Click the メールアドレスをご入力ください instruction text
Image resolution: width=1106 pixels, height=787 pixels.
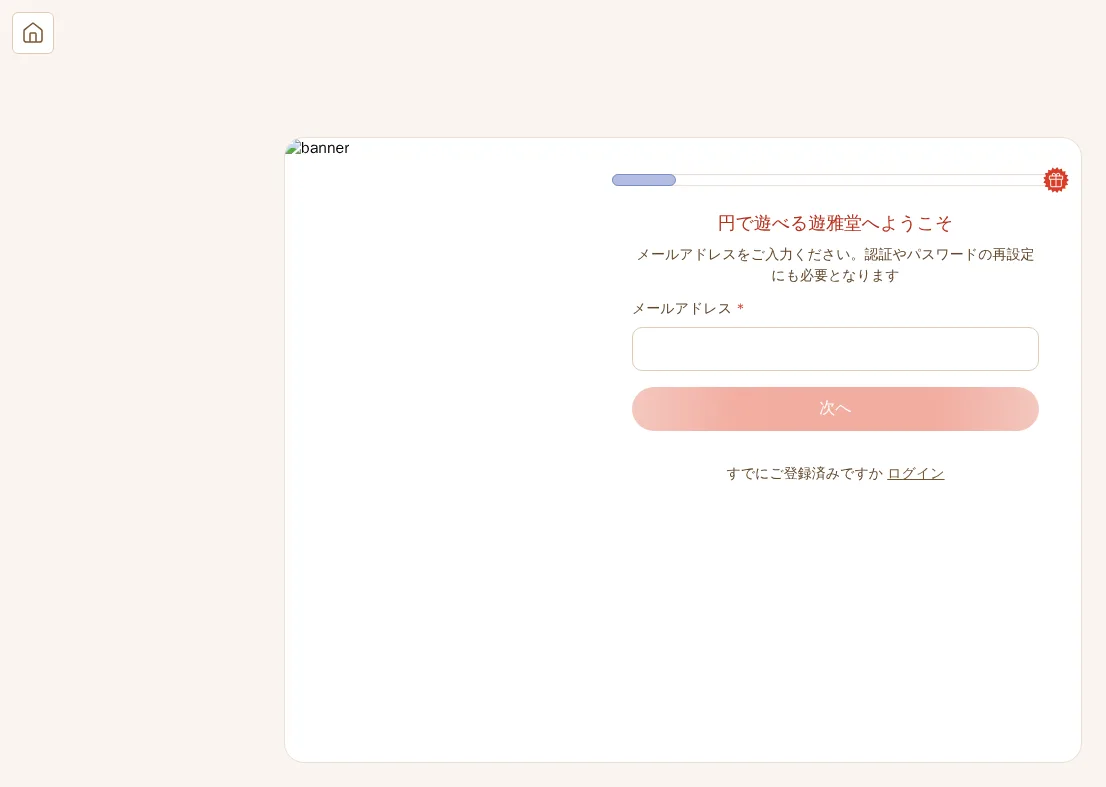click(x=835, y=265)
